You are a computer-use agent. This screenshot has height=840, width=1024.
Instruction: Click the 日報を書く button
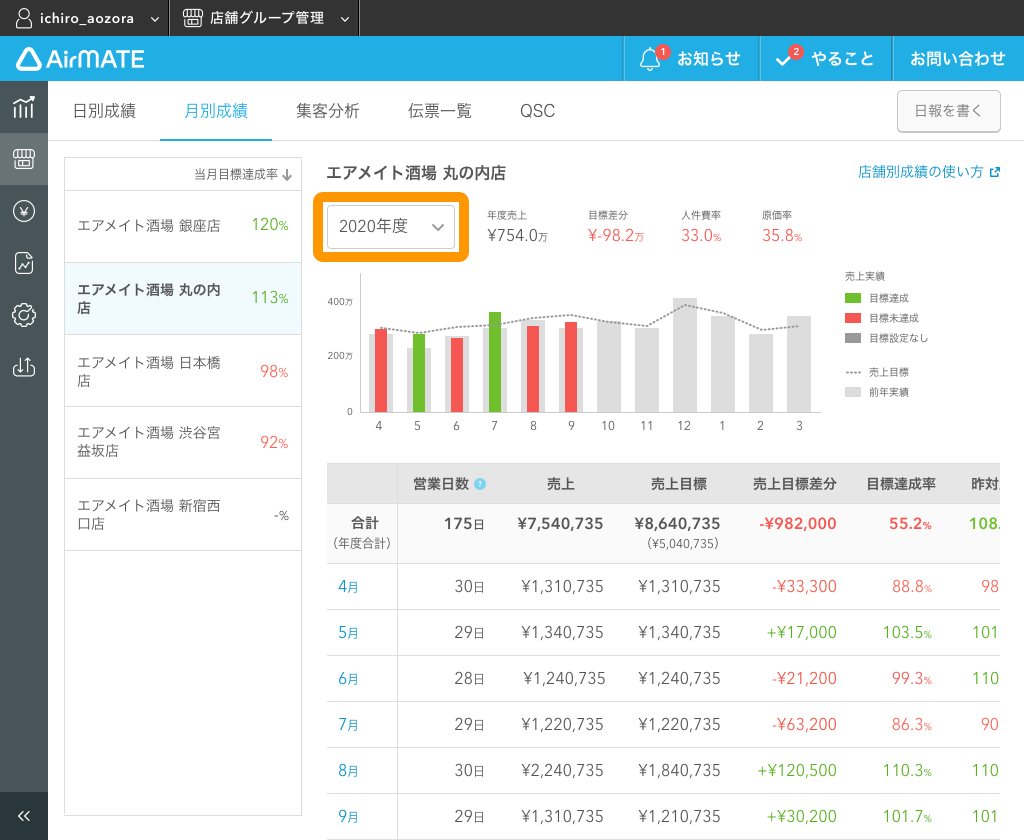tap(948, 111)
